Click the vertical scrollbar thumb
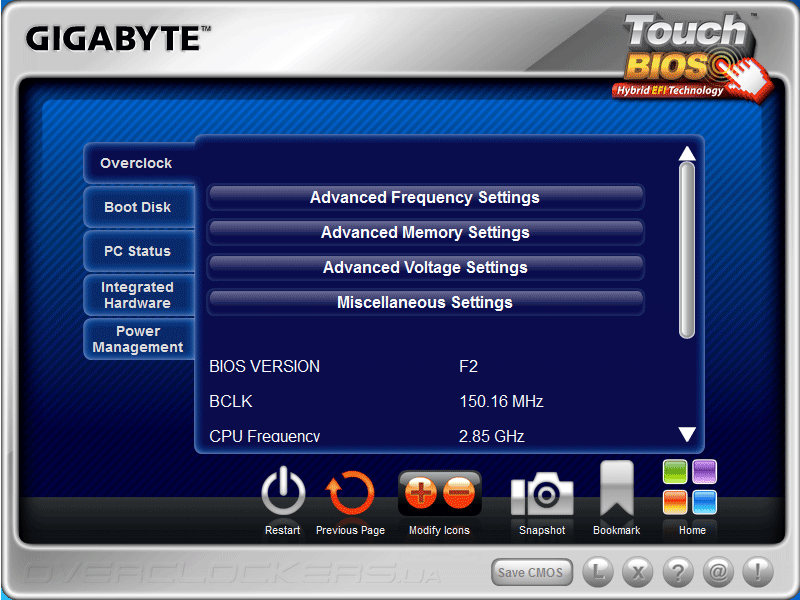 [x=687, y=251]
